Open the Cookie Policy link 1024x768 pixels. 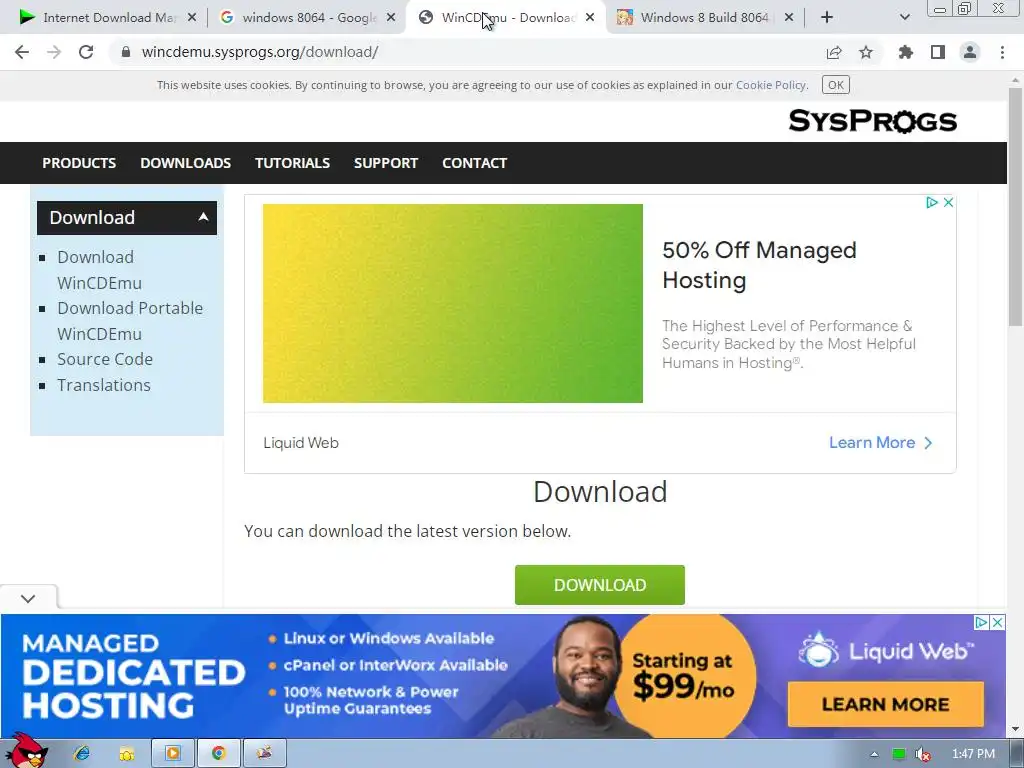771,85
